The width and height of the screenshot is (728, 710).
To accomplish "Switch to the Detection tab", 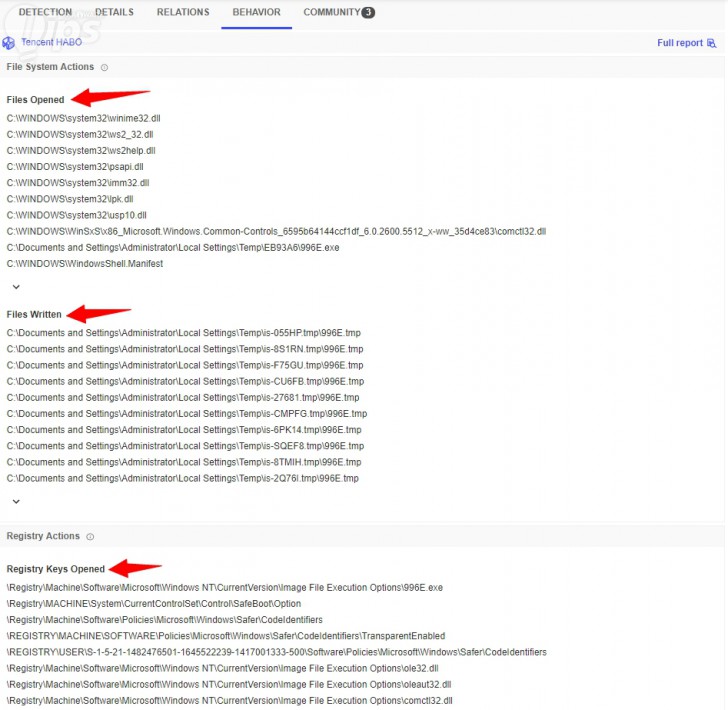I will tap(45, 12).
